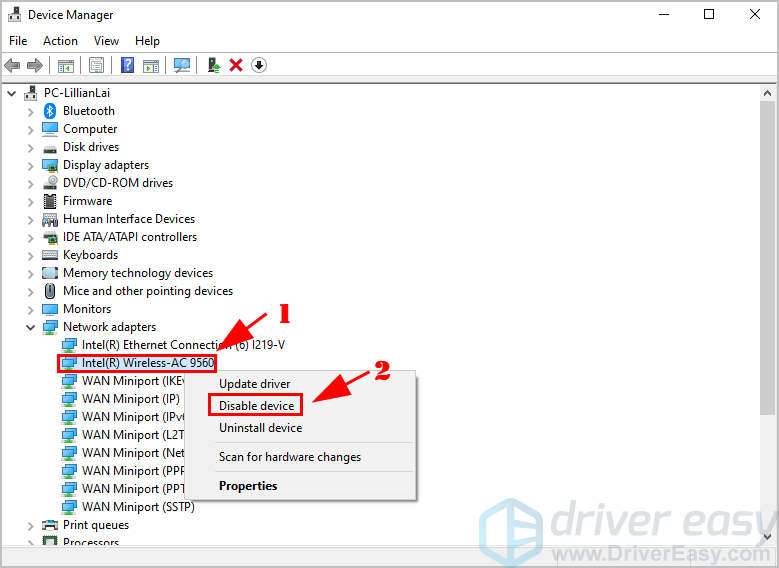Viewport: 779px width, 568px height.
Task: Click the Computer category monitor icon
Action: (x=50, y=129)
